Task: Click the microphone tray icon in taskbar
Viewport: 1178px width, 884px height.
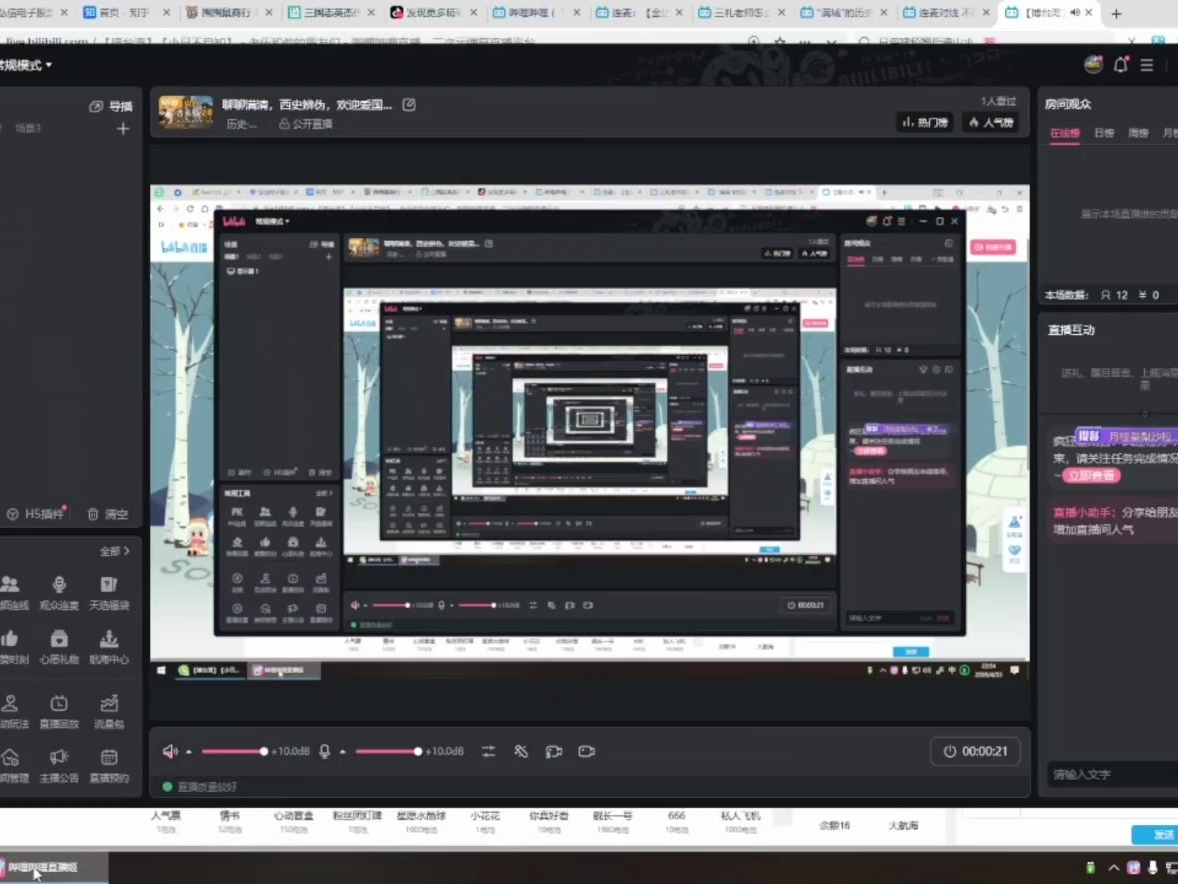Action: 1152,867
